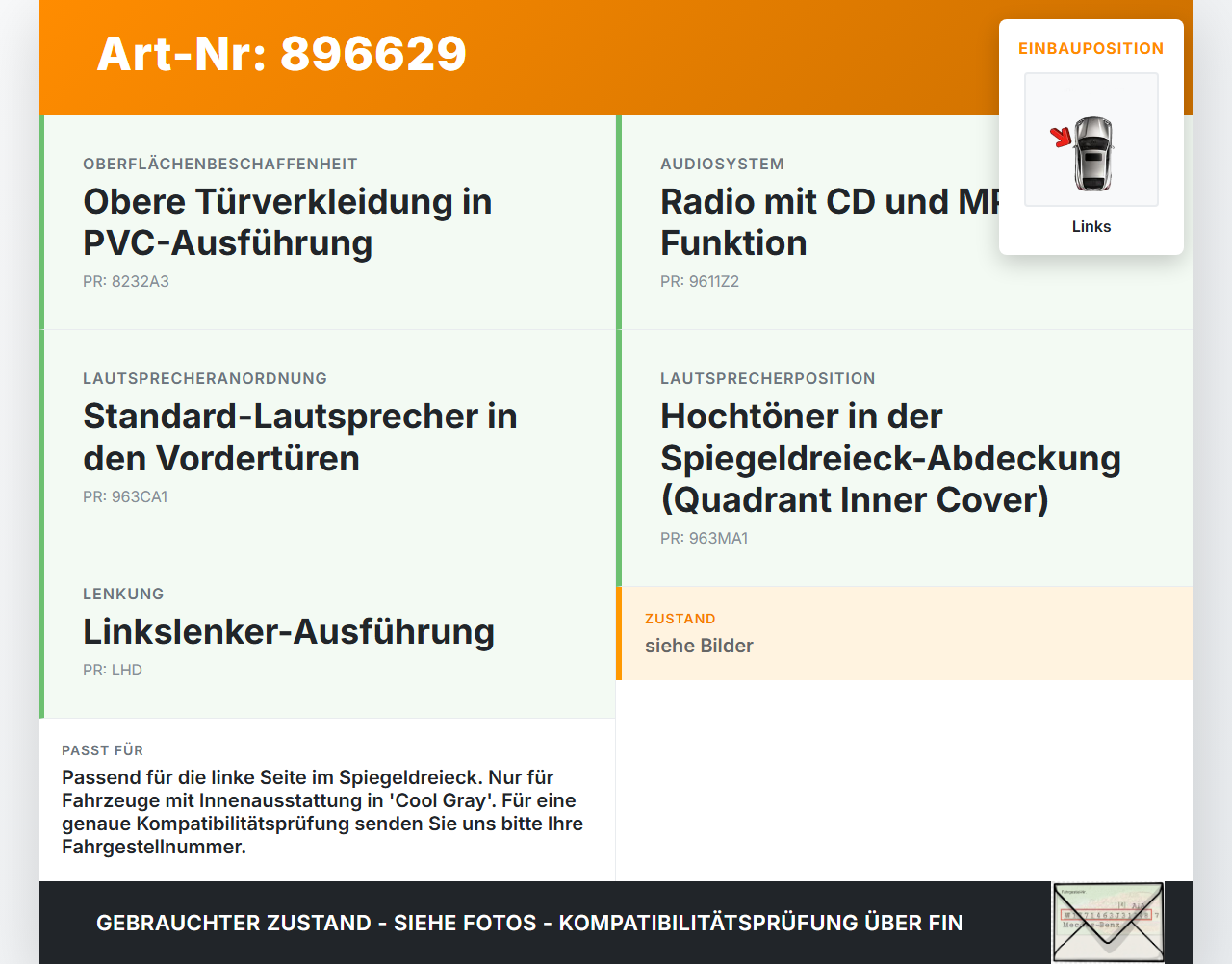Open the VIN label thumbnail in footer

click(1108, 923)
